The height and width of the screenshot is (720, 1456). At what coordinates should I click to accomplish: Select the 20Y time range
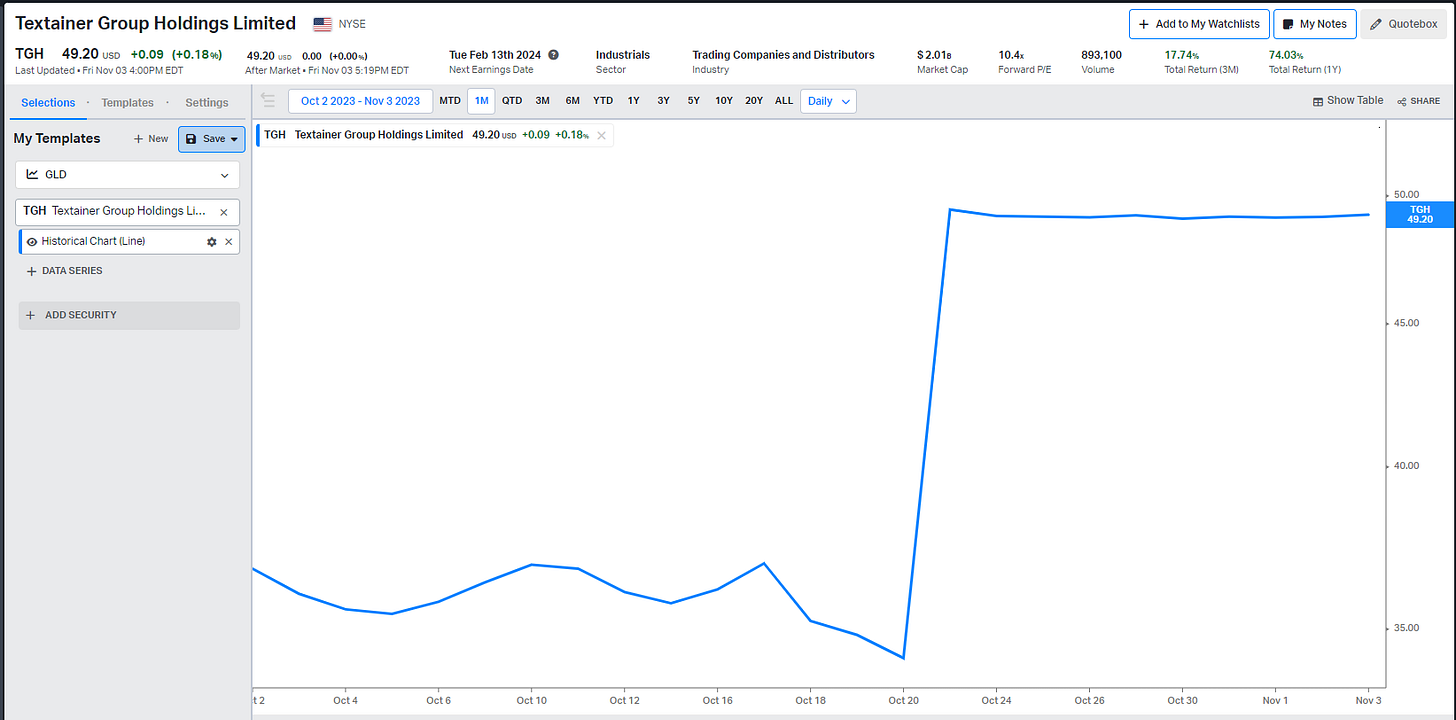pyautogui.click(x=754, y=101)
